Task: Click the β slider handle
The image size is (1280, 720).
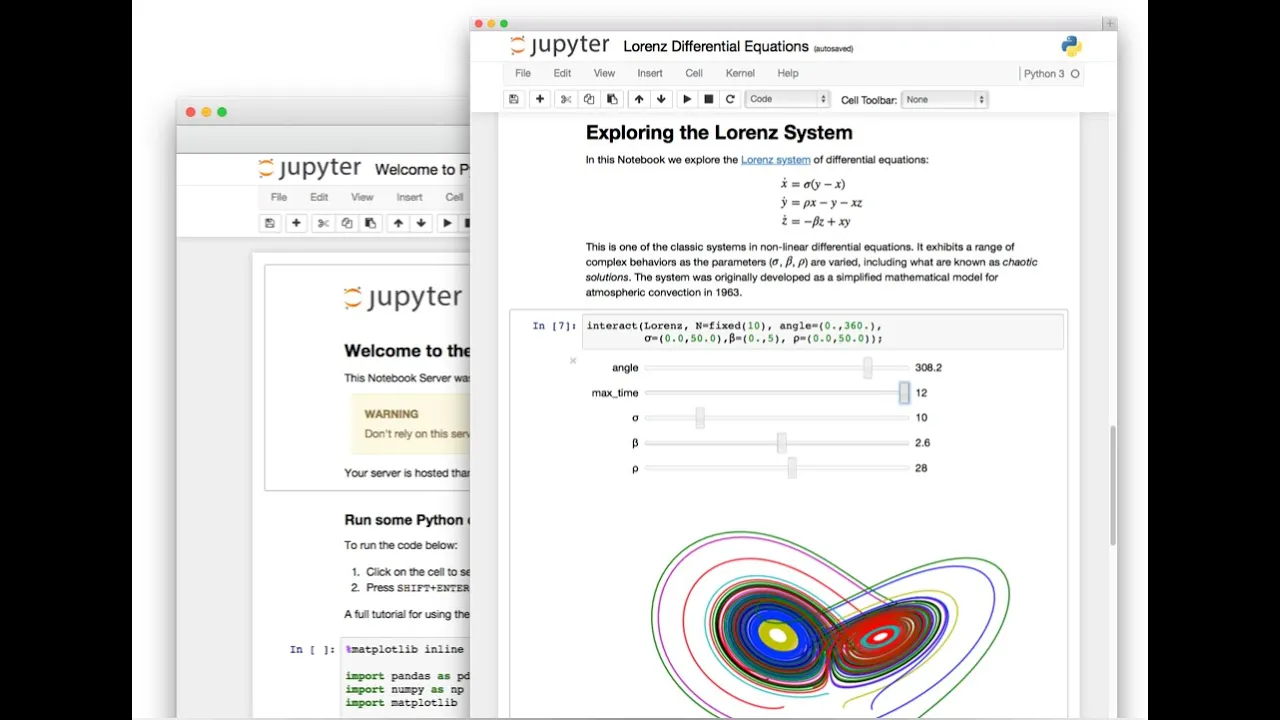Action: 782,443
